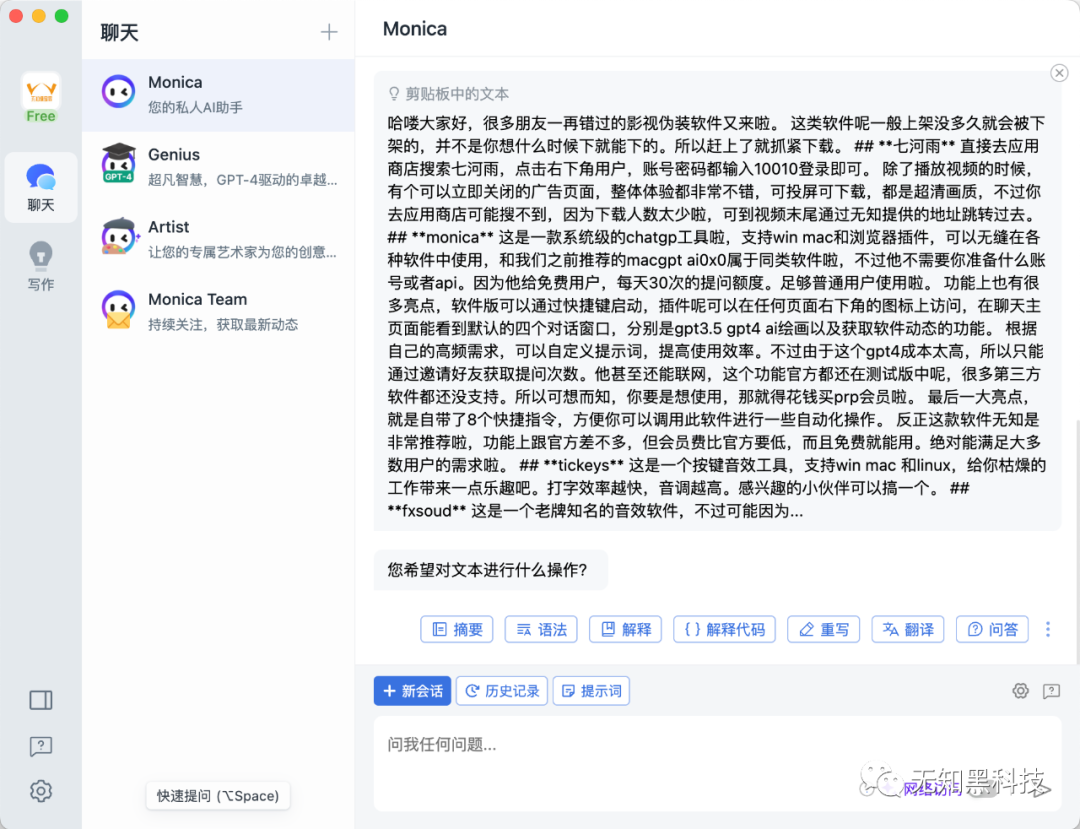
Task: Open 历史记录 history
Action: [x=502, y=691]
